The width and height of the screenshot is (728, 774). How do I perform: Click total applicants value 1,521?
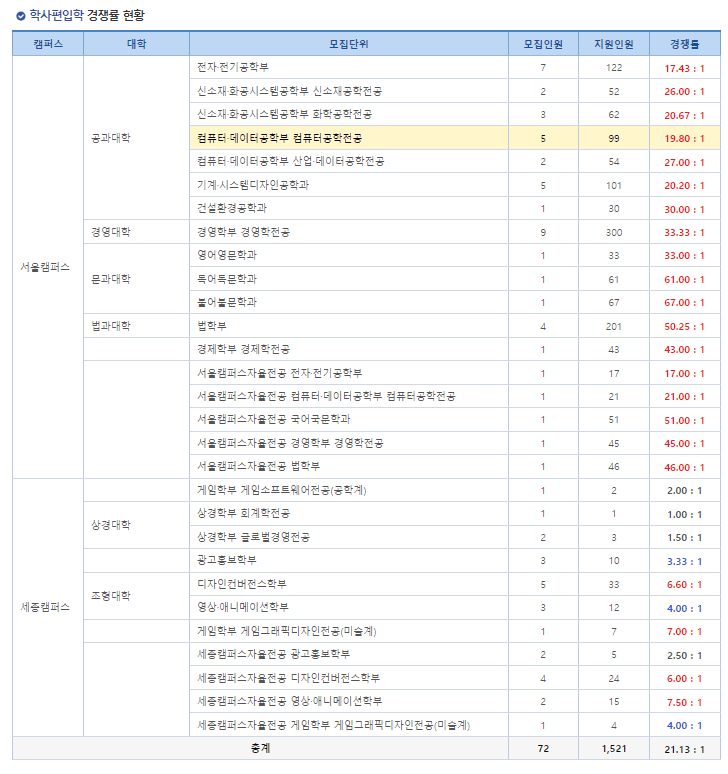tap(614, 749)
